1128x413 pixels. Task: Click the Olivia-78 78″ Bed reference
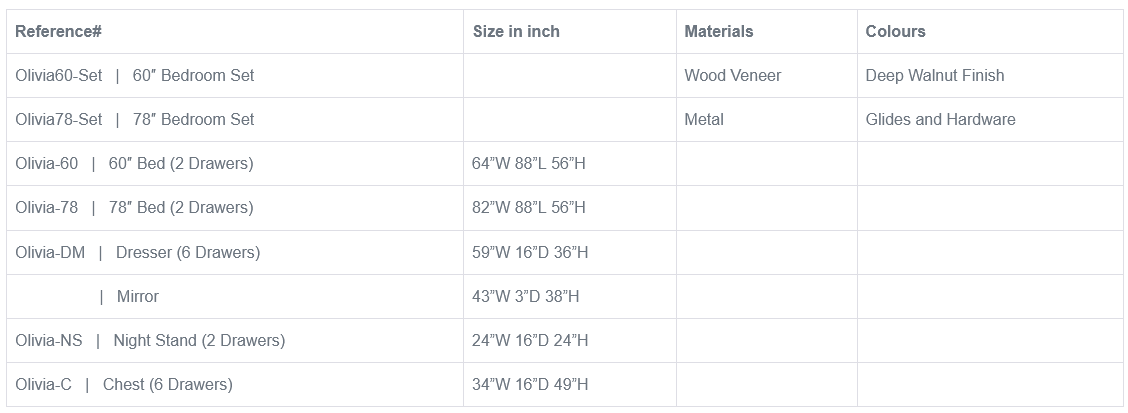(x=134, y=208)
